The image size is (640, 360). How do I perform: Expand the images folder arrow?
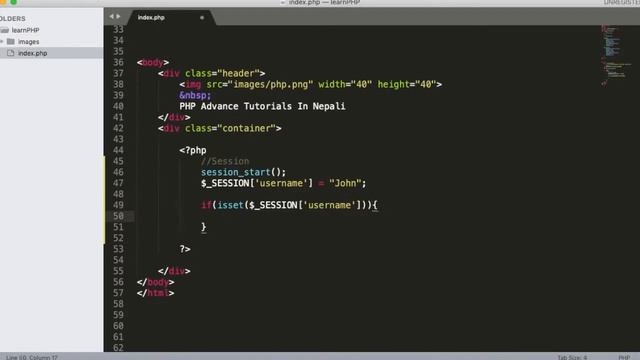[x=2, y=42]
